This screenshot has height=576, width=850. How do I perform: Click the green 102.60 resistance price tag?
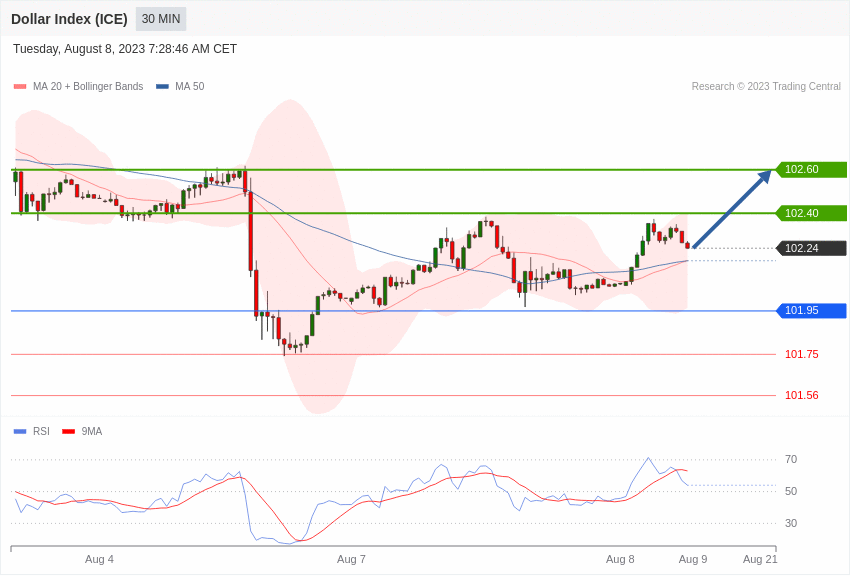point(812,170)
